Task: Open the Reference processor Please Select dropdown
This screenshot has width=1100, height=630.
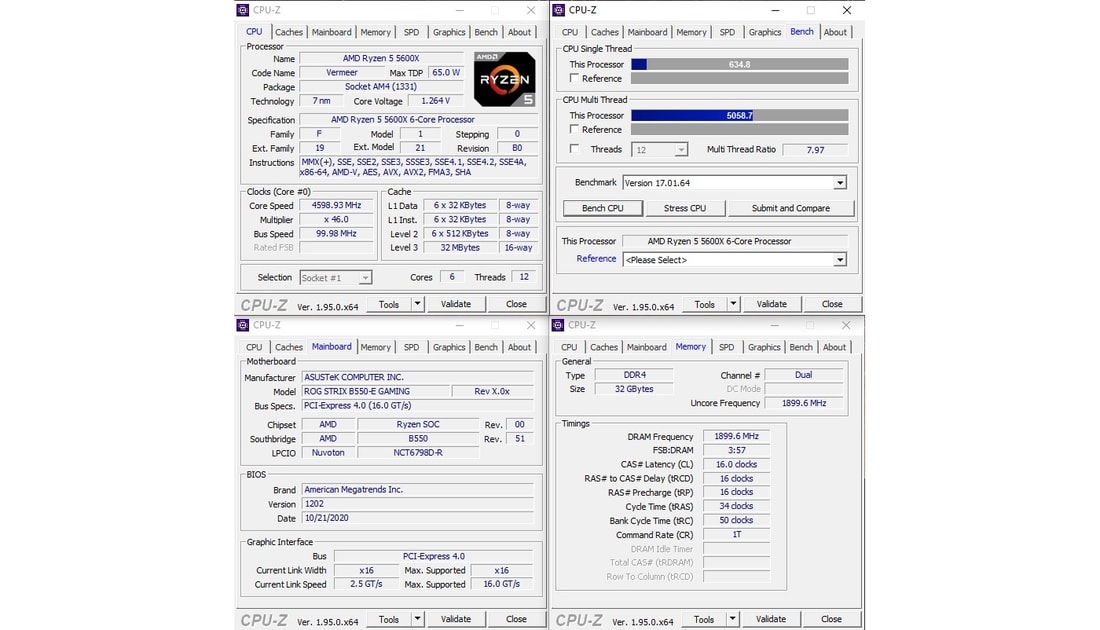Action: tap(735, 260)
